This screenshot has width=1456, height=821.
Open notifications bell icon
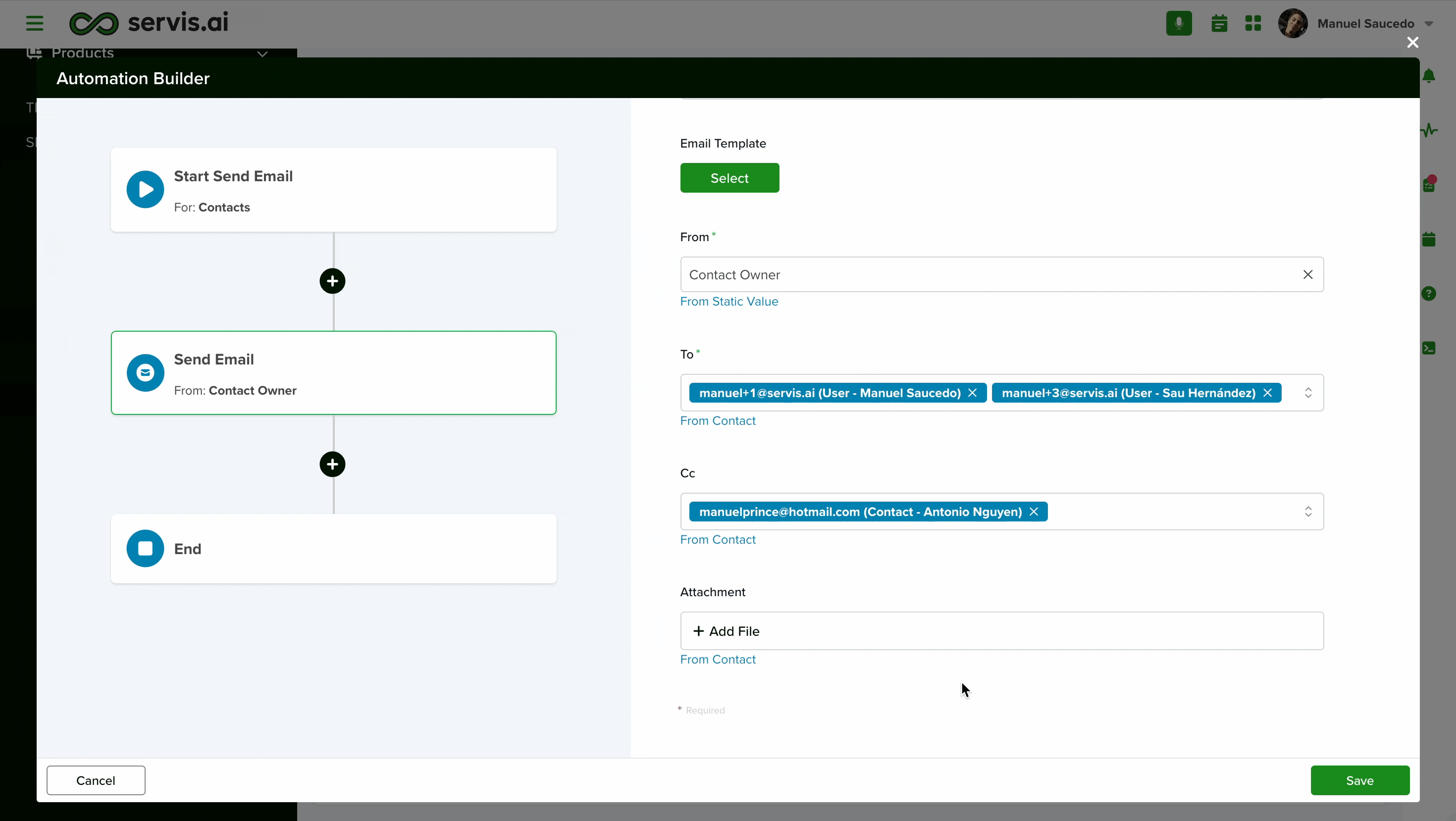pyautogui.click(x=1428, y=76)
